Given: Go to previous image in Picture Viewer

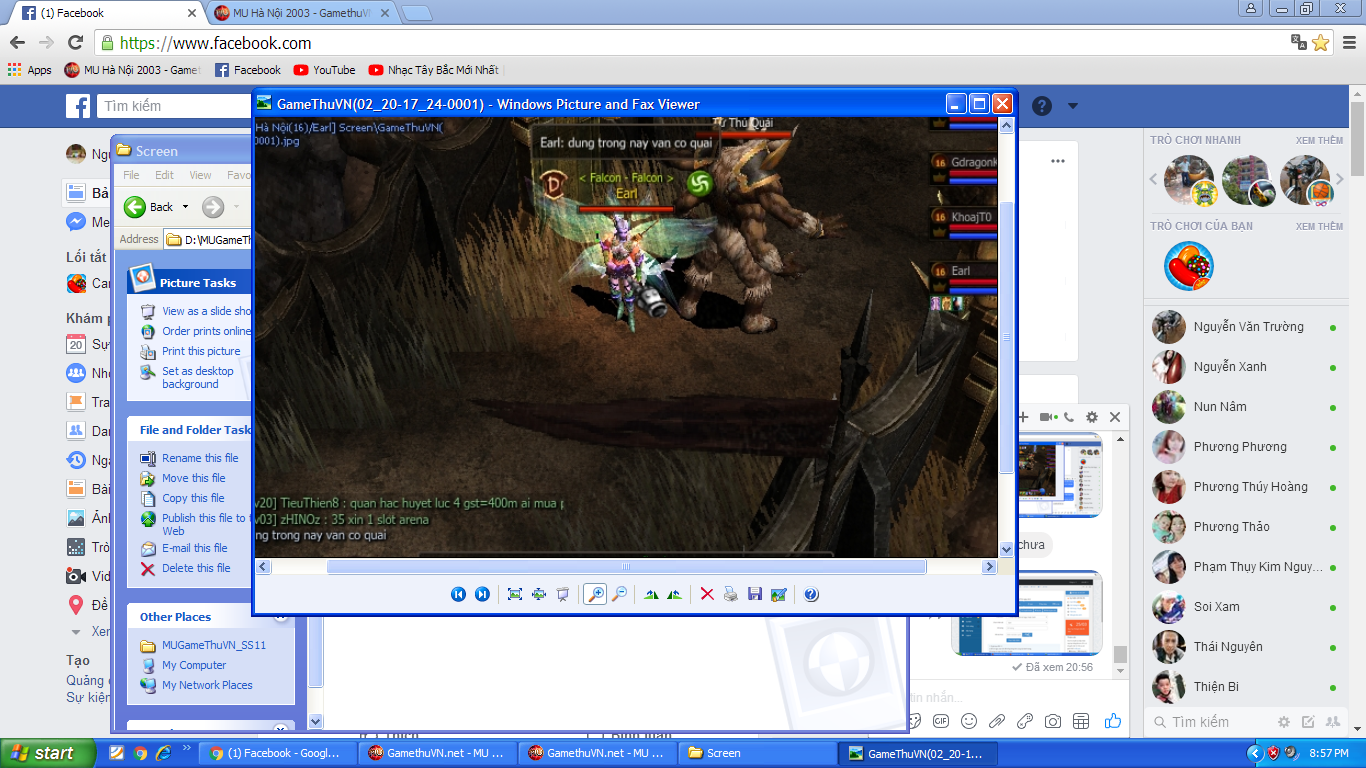Looking at the screenshot, I should (x=458, y=594).
